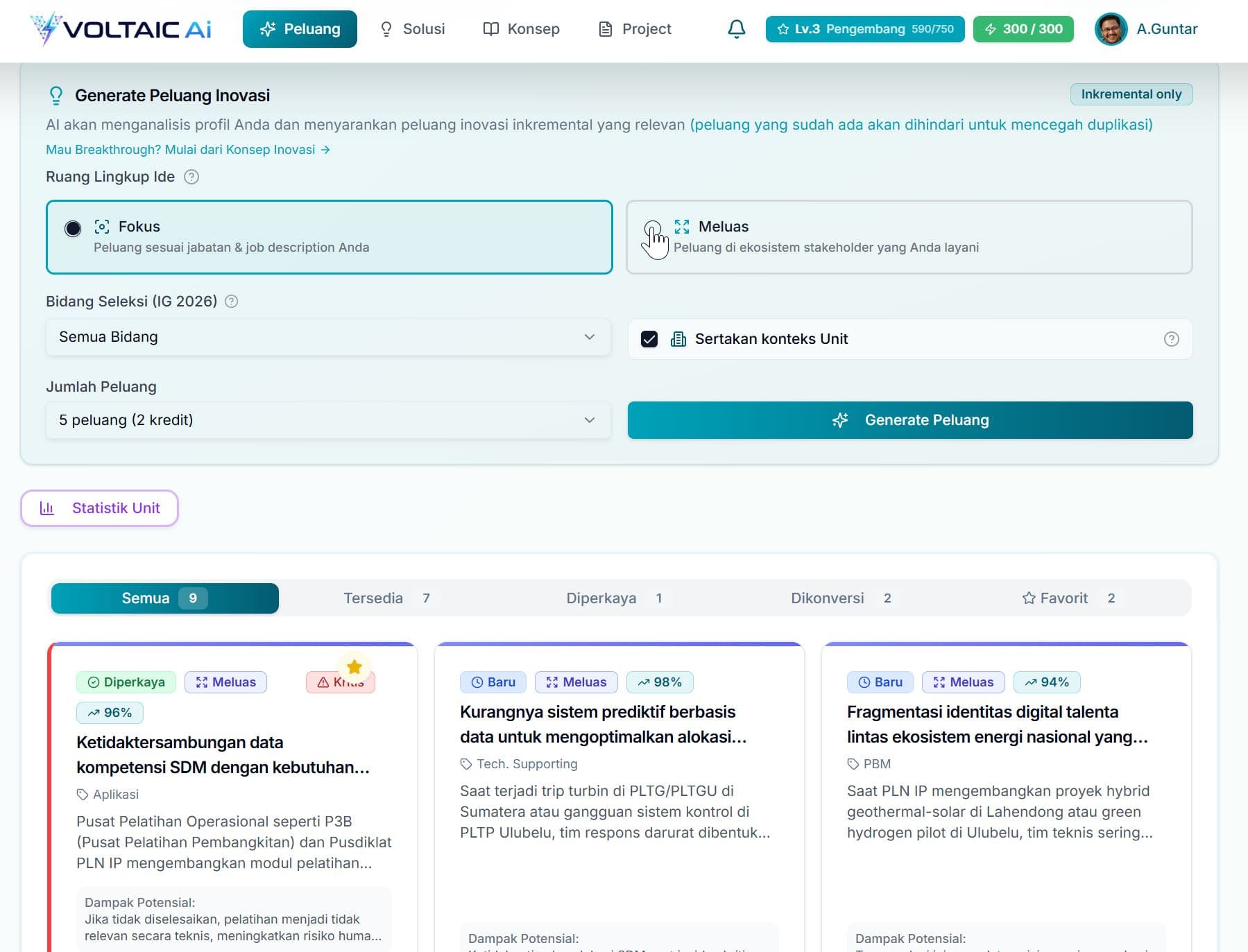1248x952 pixels.
Task: Open the Project nav item
Action: [635, 29]
